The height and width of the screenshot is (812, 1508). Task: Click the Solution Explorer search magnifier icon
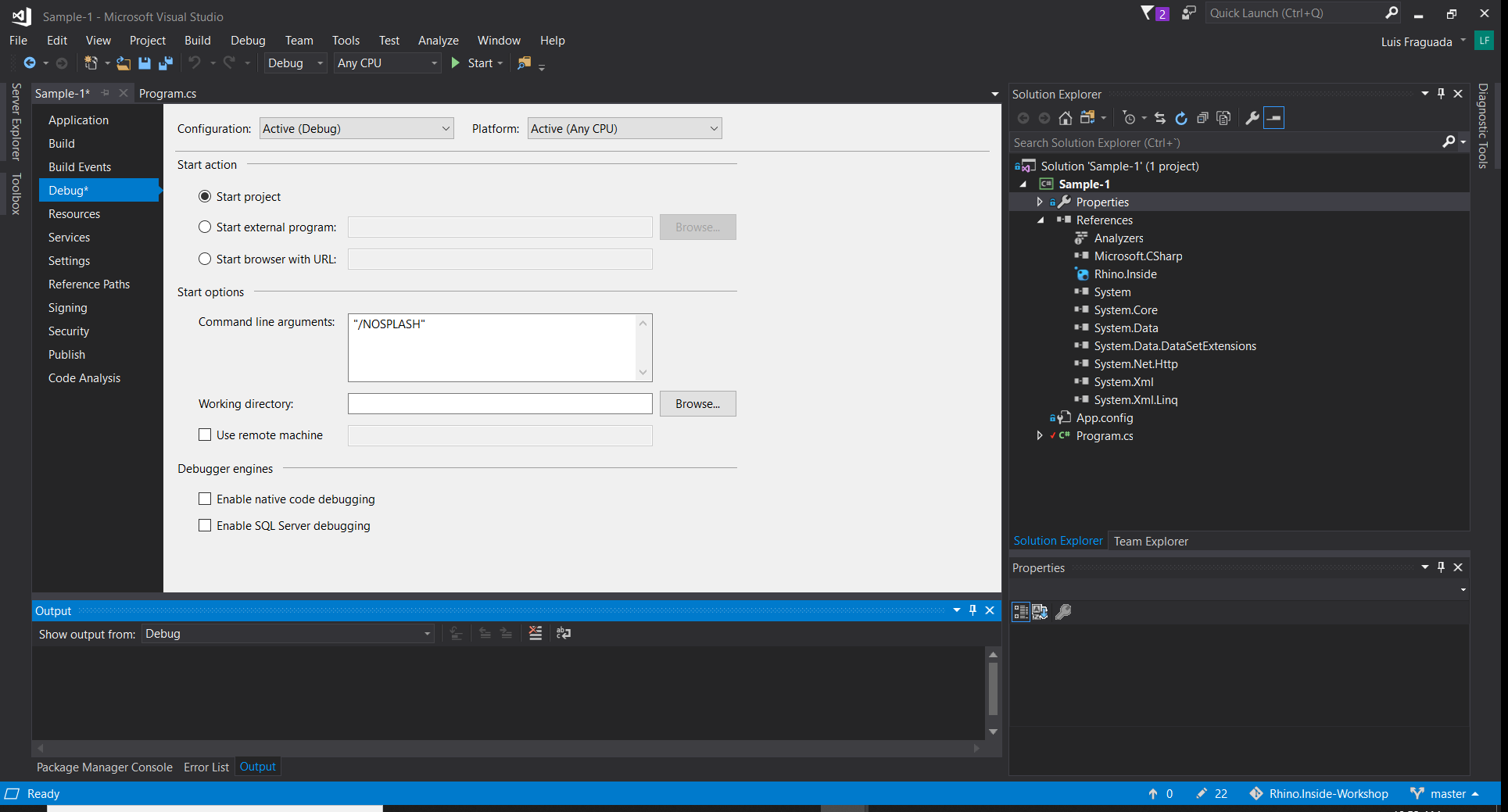tap(1449, 141)
